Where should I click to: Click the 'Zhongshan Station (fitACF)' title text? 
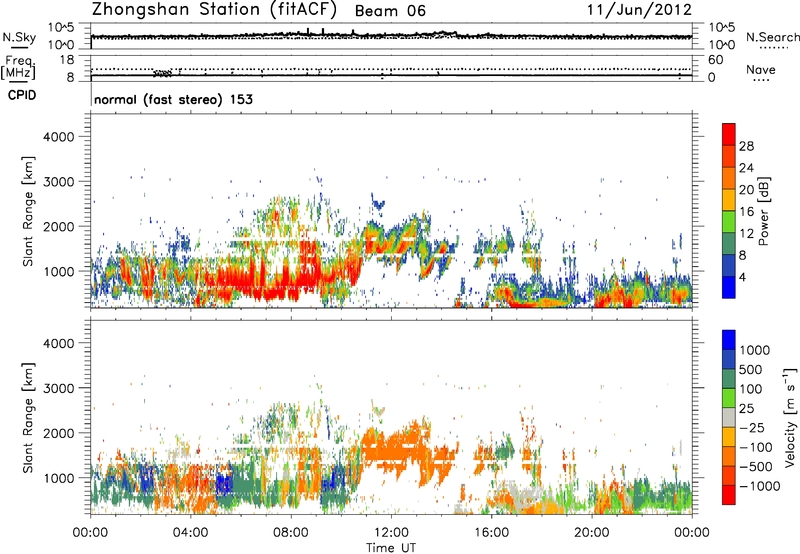214,10
